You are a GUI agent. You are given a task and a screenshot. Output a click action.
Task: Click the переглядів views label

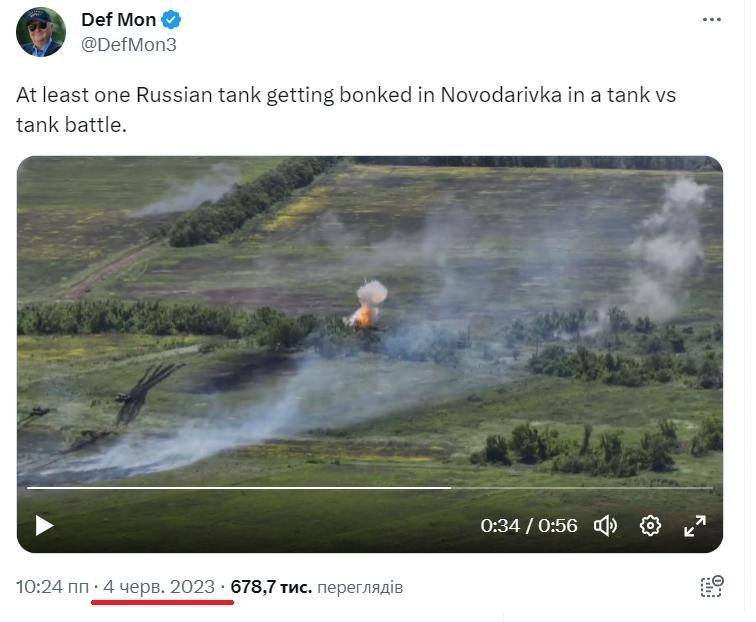coord(360,587)
